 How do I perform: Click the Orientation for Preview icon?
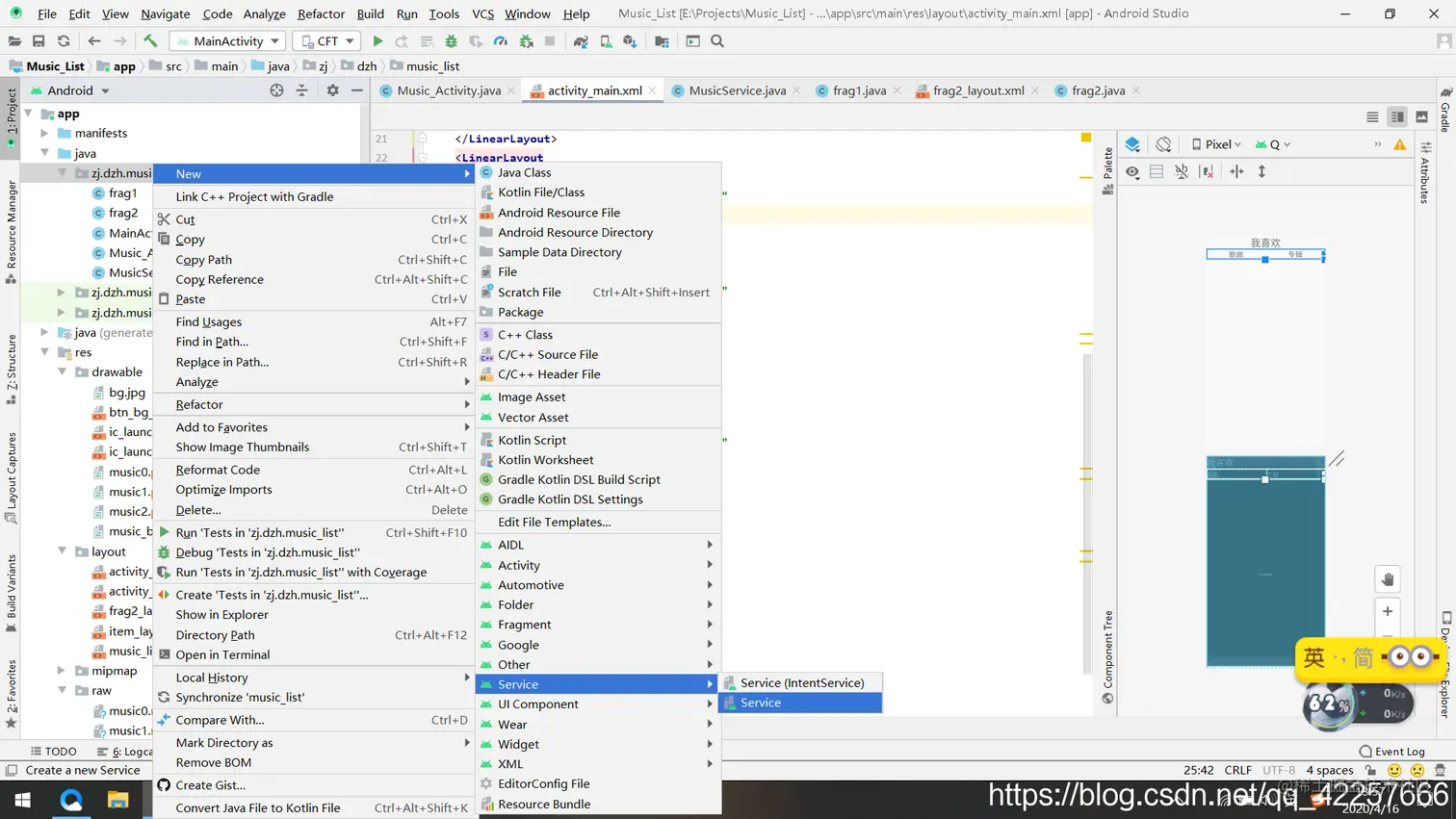[x=1163, y=144]
